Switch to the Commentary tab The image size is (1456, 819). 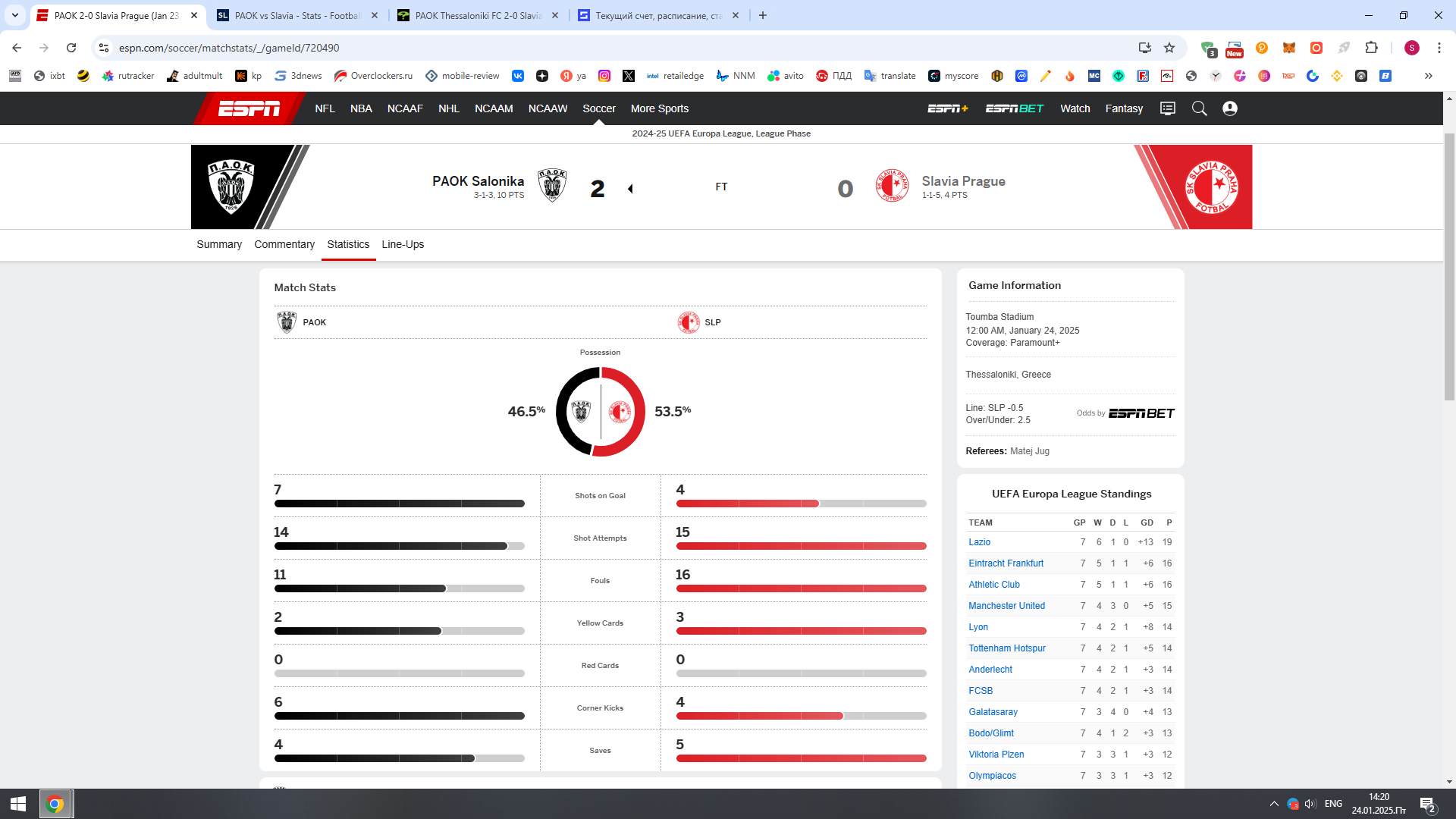[x=284, y=244]
